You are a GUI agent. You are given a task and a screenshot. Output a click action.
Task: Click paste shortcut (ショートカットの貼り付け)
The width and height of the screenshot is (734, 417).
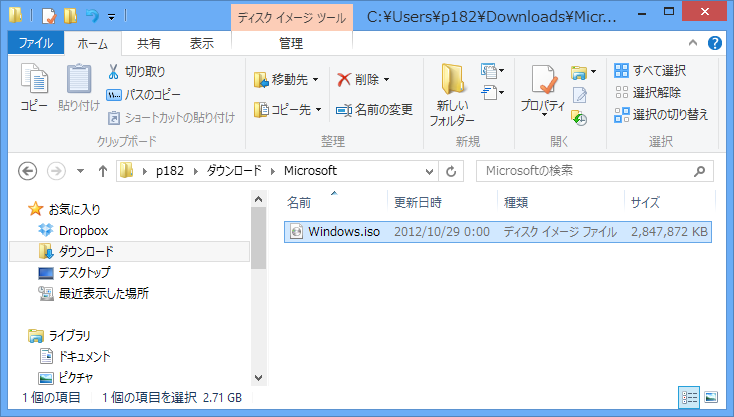point(171,117)
